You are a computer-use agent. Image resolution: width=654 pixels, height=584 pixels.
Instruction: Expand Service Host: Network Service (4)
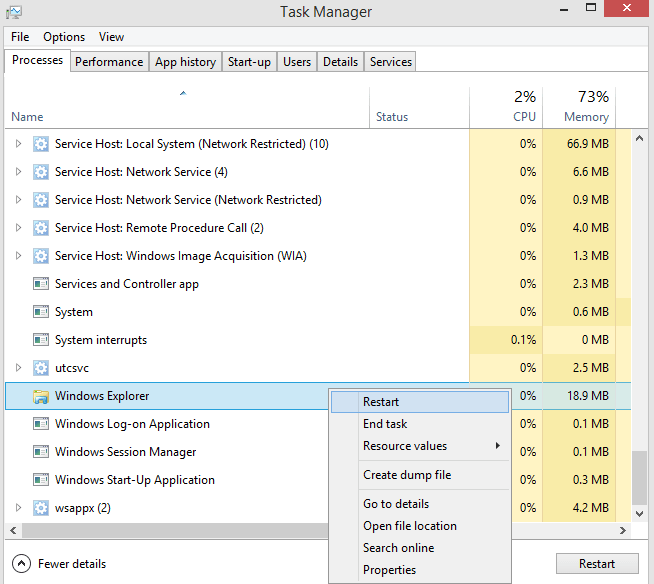(x=18, y=171)
